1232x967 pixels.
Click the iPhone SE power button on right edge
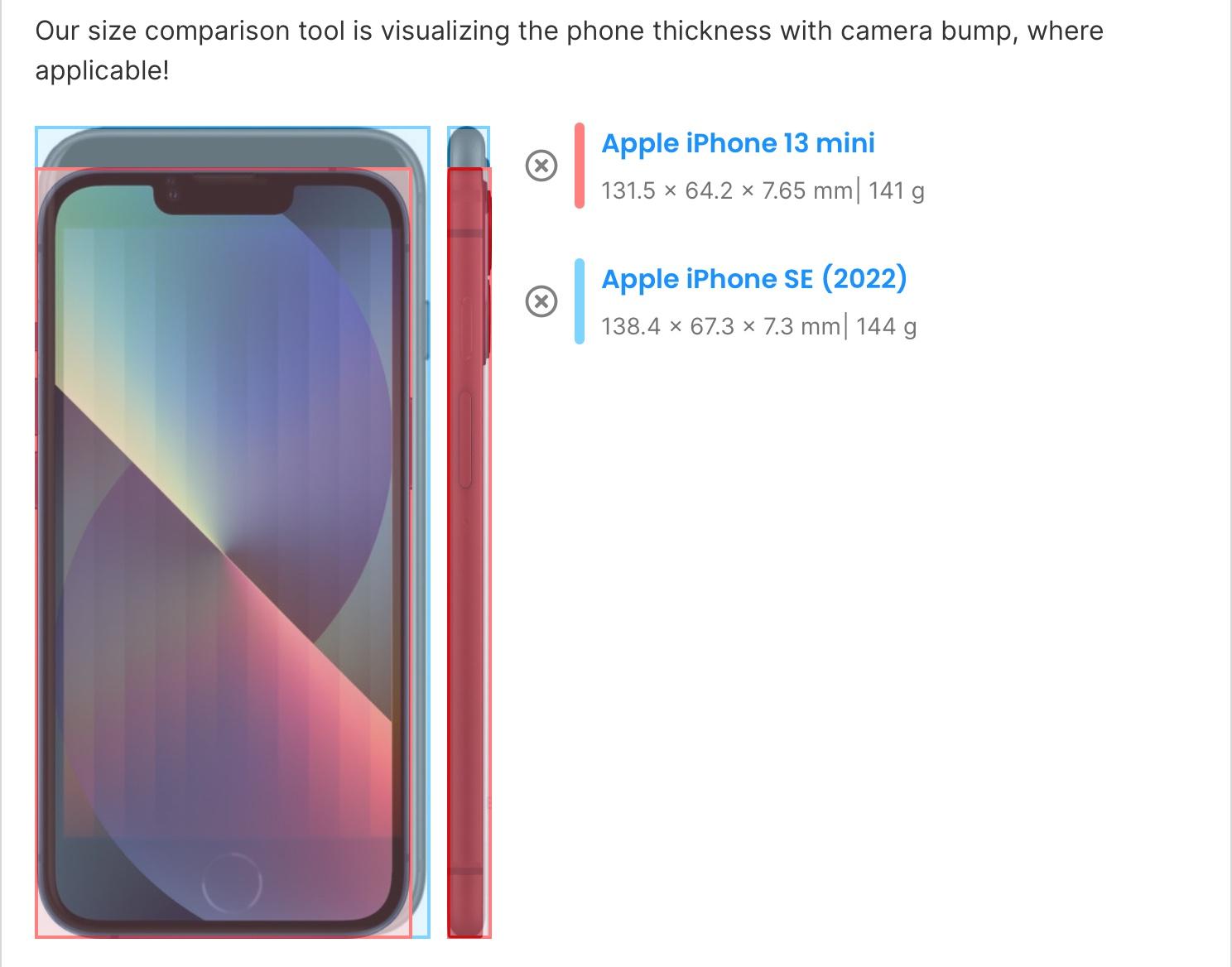pos(427,330)
